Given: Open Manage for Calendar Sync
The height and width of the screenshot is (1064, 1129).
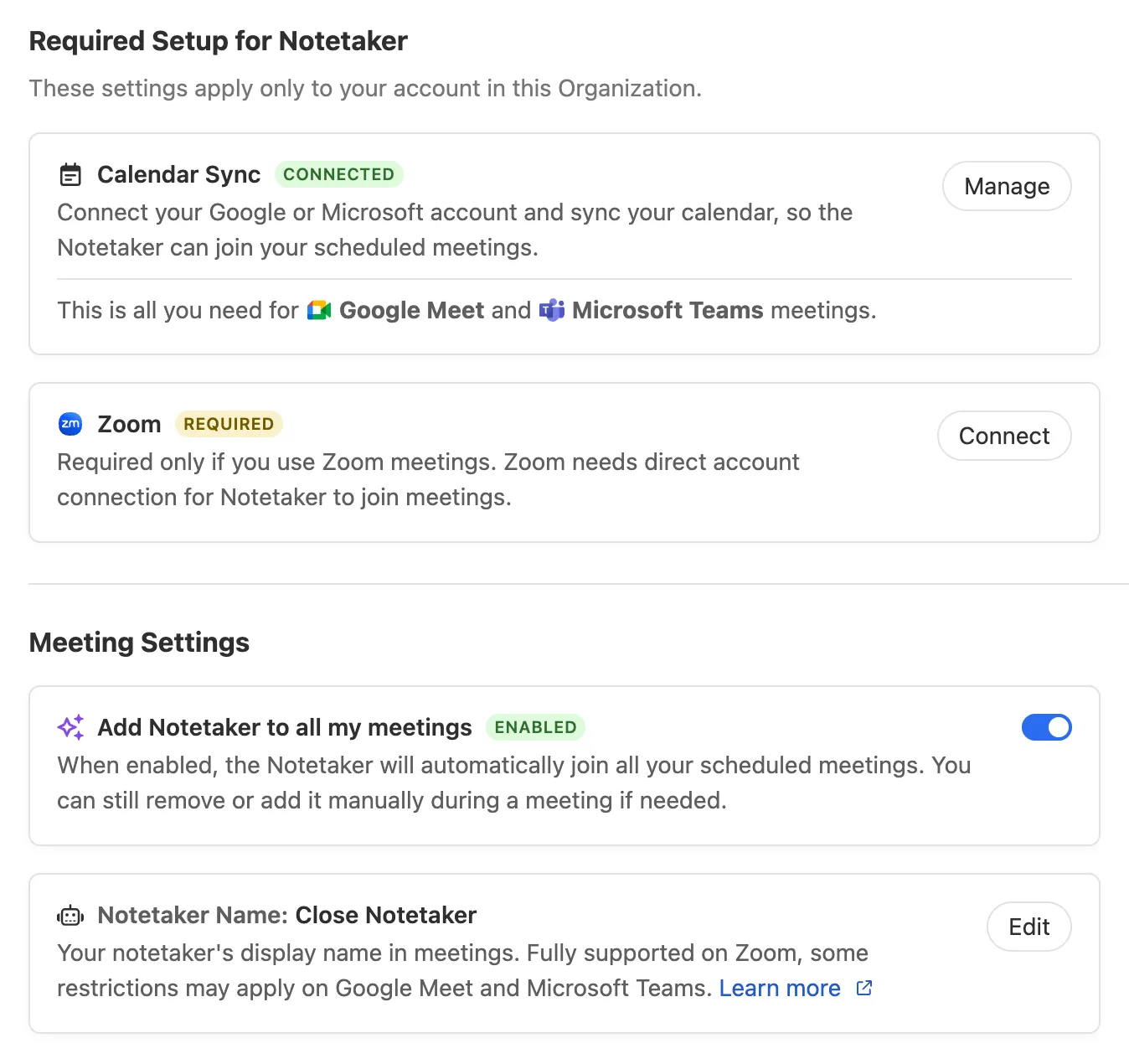Looking at the screenshot, I should click(1007, 186).
